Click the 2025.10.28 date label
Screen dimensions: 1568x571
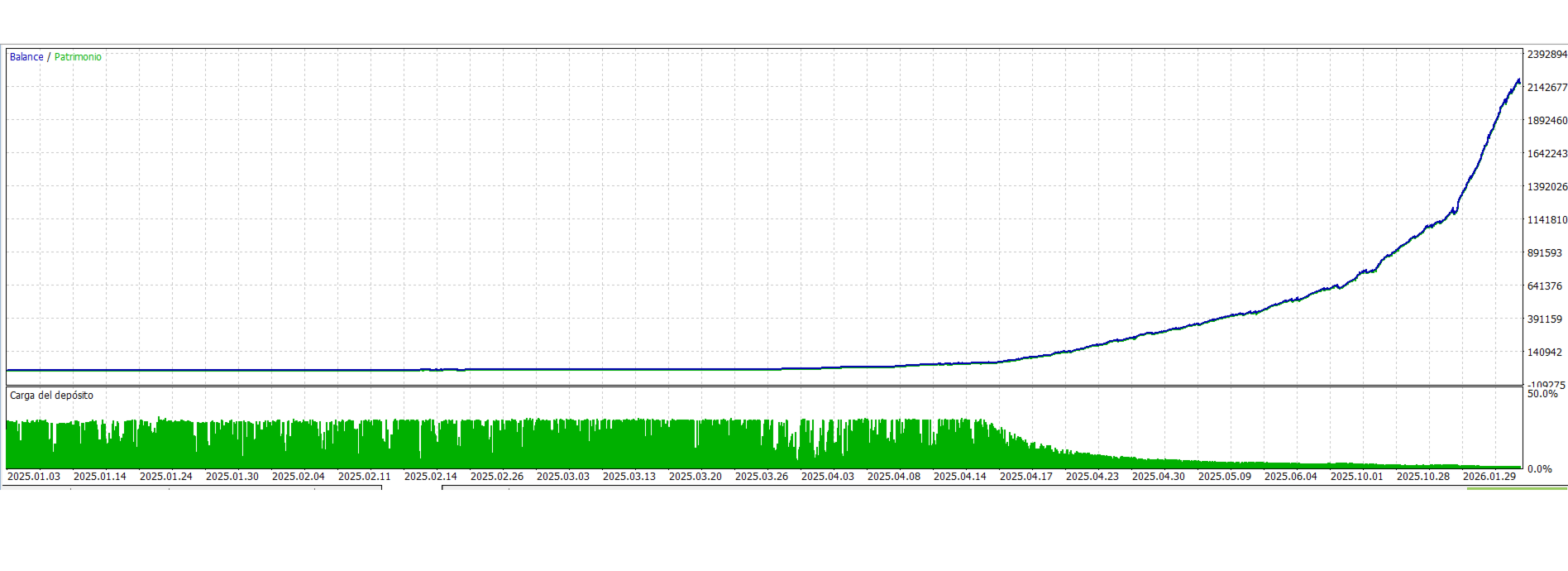[1423, 477]
